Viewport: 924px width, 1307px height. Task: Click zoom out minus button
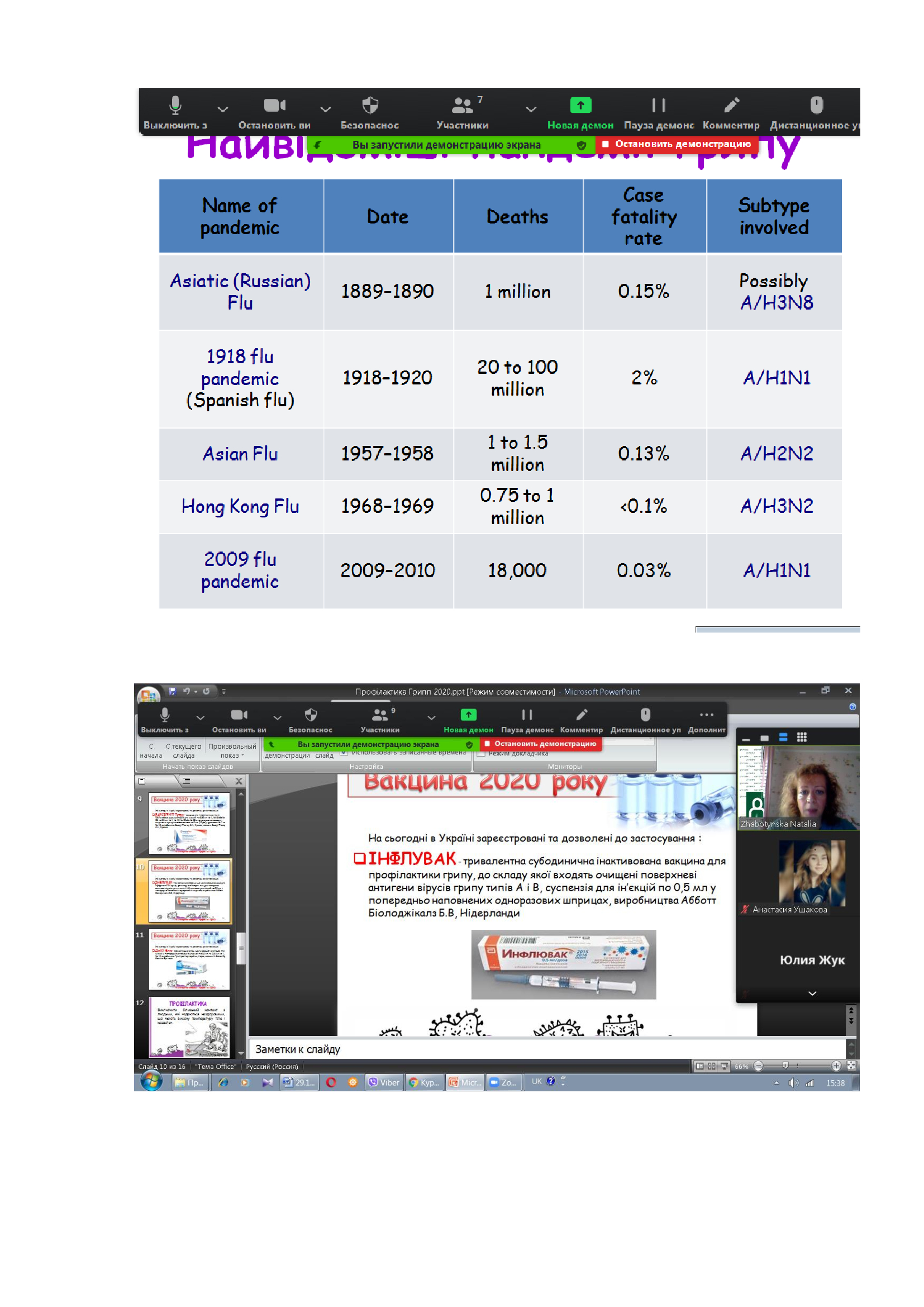tap(759, 1067)
